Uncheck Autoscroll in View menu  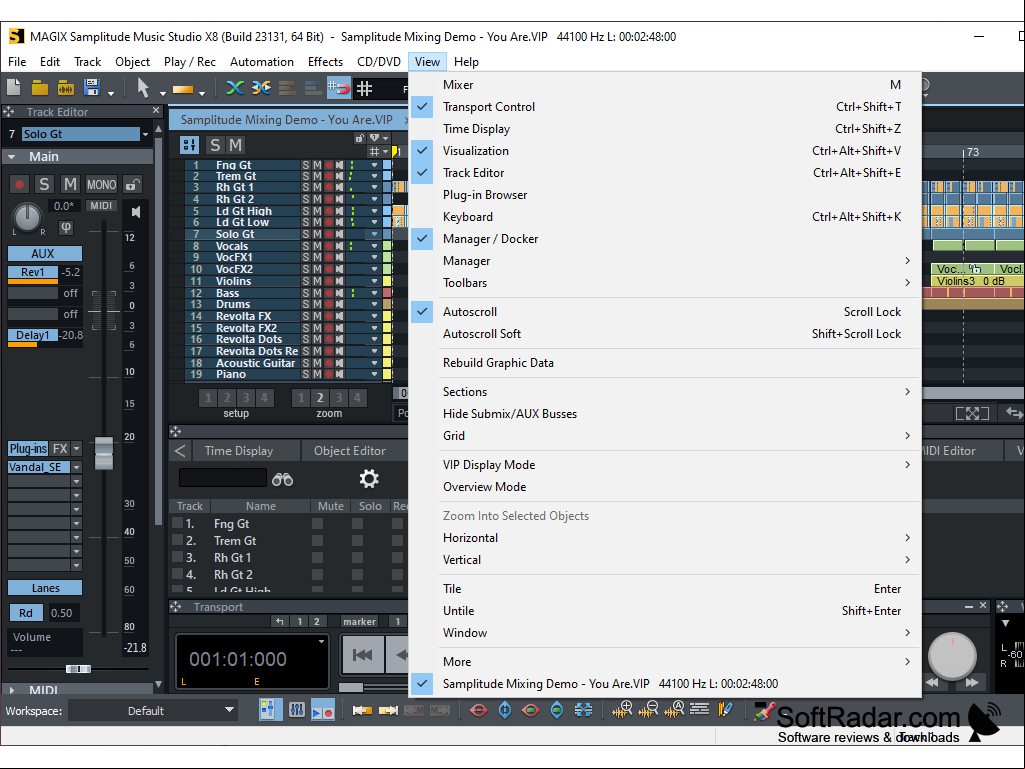pos(665,312)
